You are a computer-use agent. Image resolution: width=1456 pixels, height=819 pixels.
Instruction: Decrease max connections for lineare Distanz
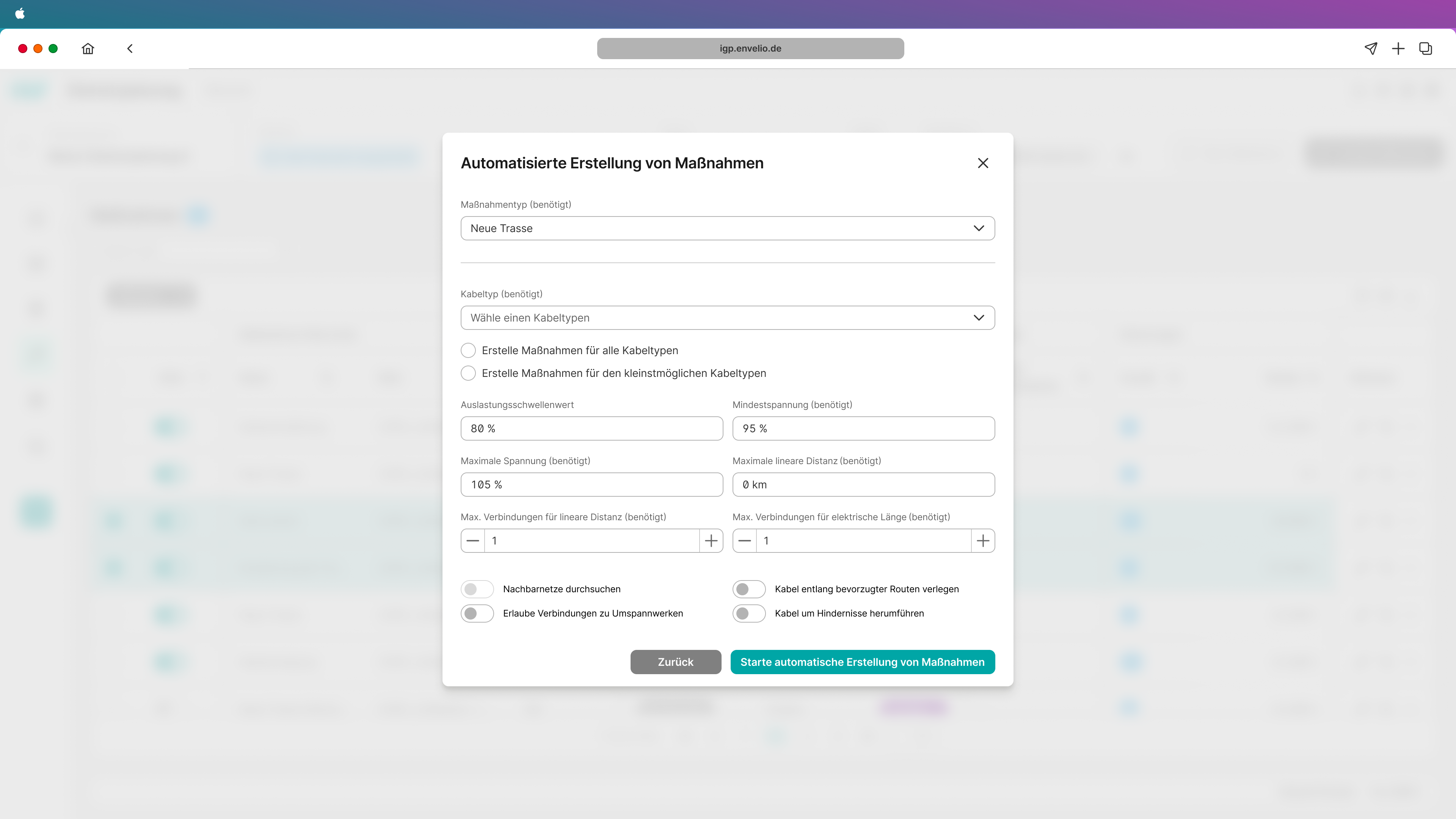coord(473,541)
